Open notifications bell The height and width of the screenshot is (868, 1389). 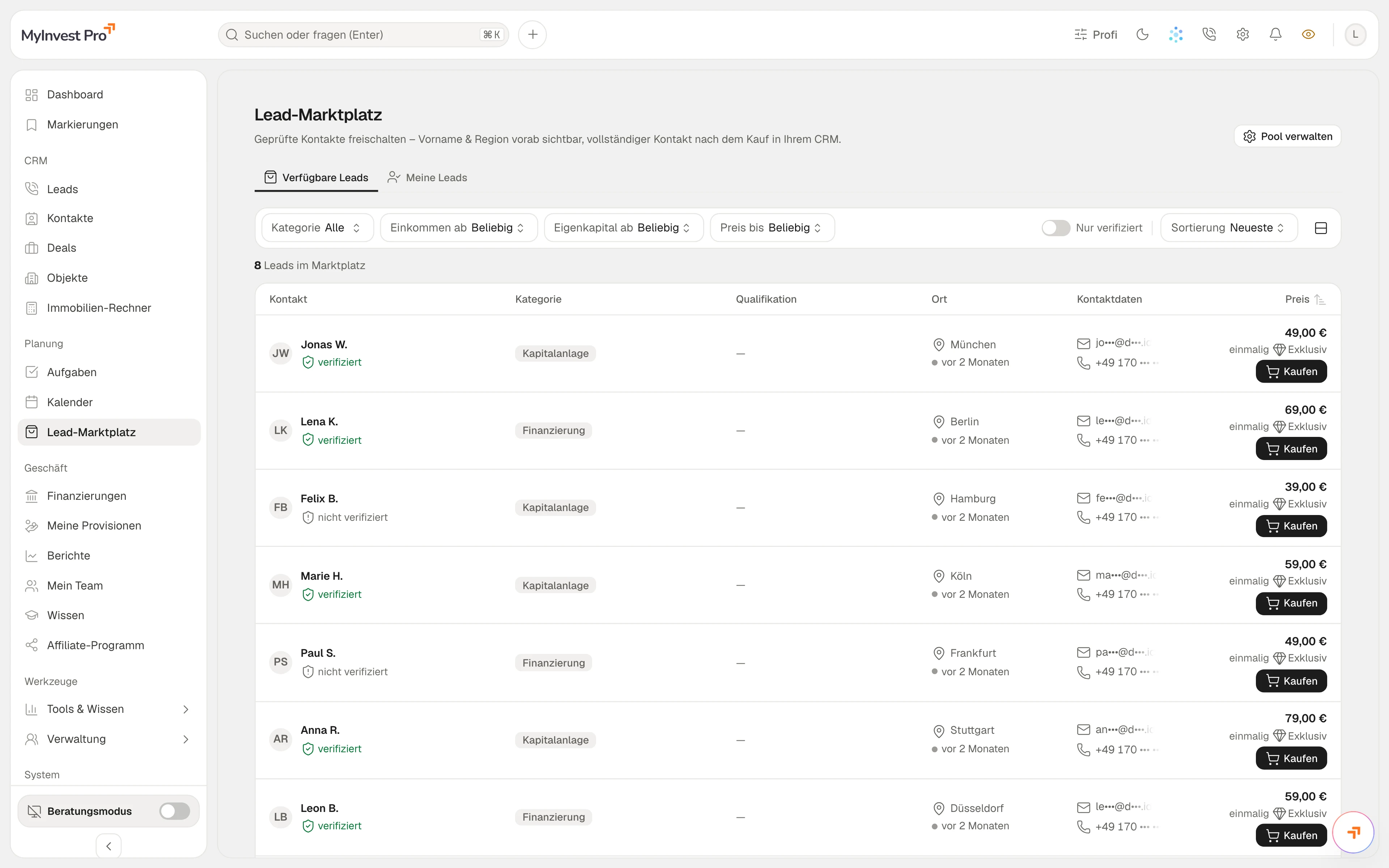tap(1275, 34)
